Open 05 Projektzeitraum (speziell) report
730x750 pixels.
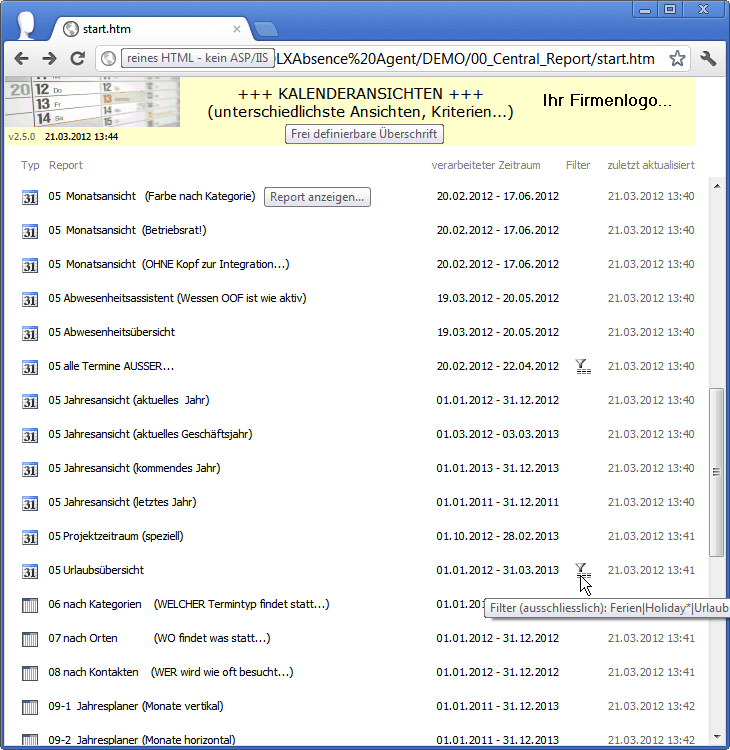[x=116, y=536]
